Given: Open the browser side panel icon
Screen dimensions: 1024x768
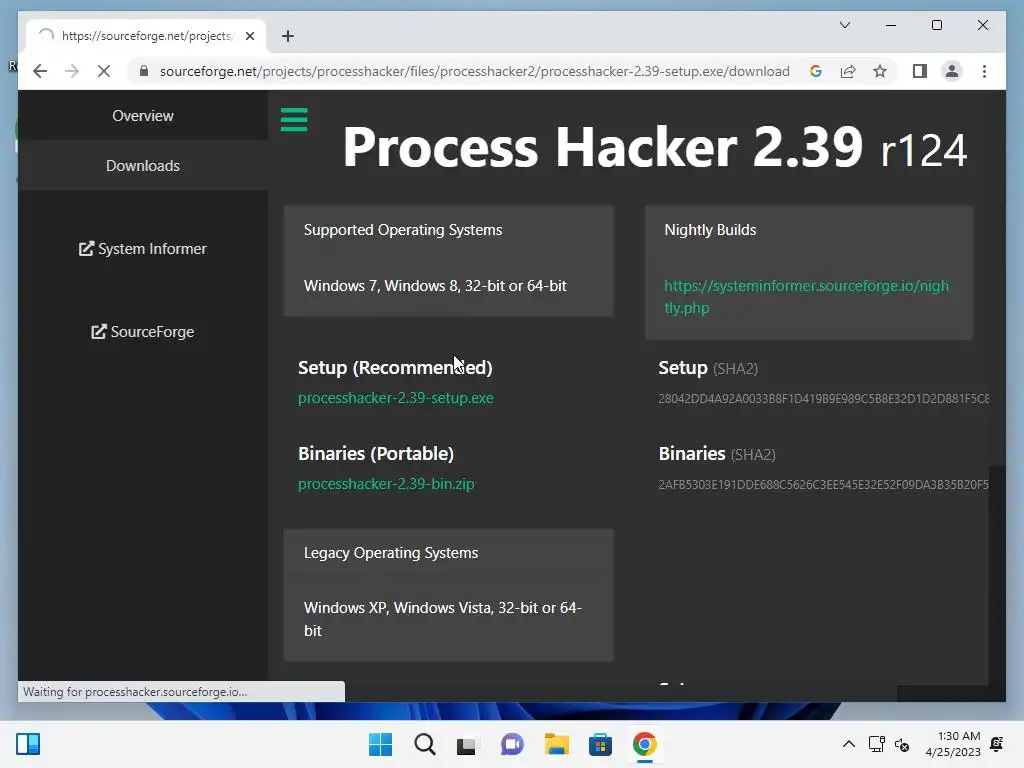Looking at the screenshot, I should (920, 71).
